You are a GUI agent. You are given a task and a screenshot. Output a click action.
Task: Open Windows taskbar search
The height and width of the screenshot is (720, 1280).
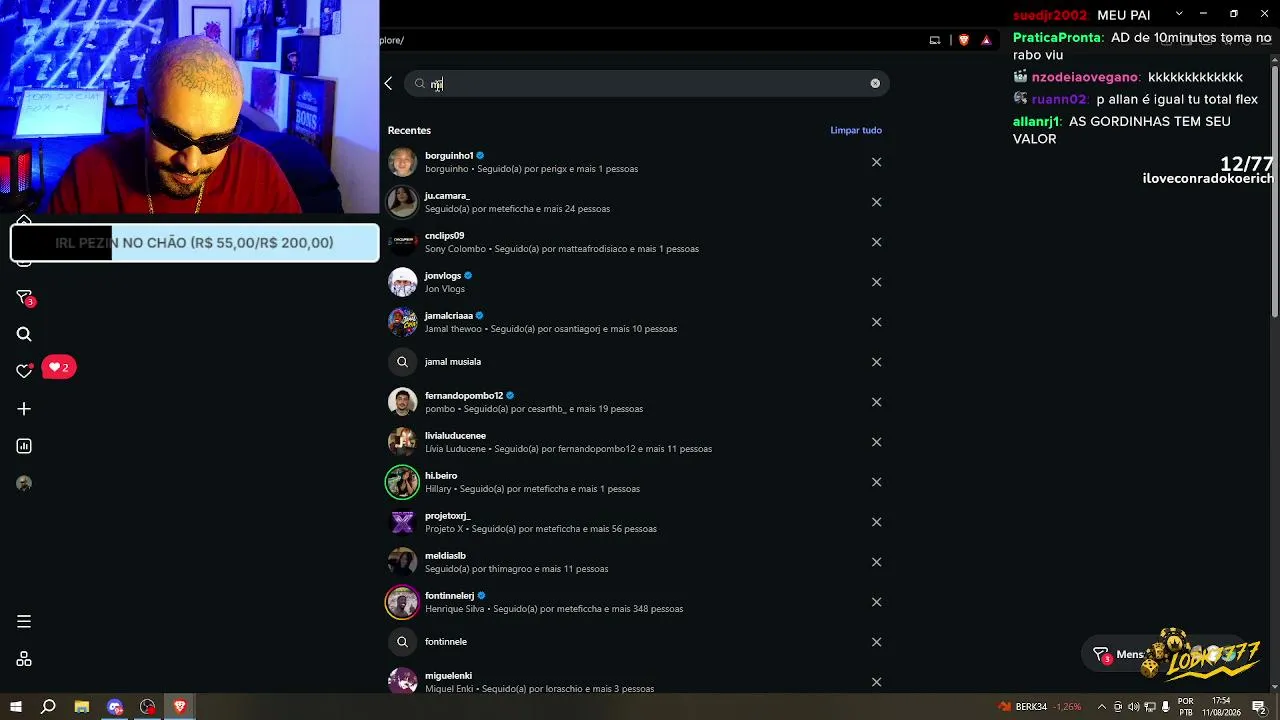48,707
